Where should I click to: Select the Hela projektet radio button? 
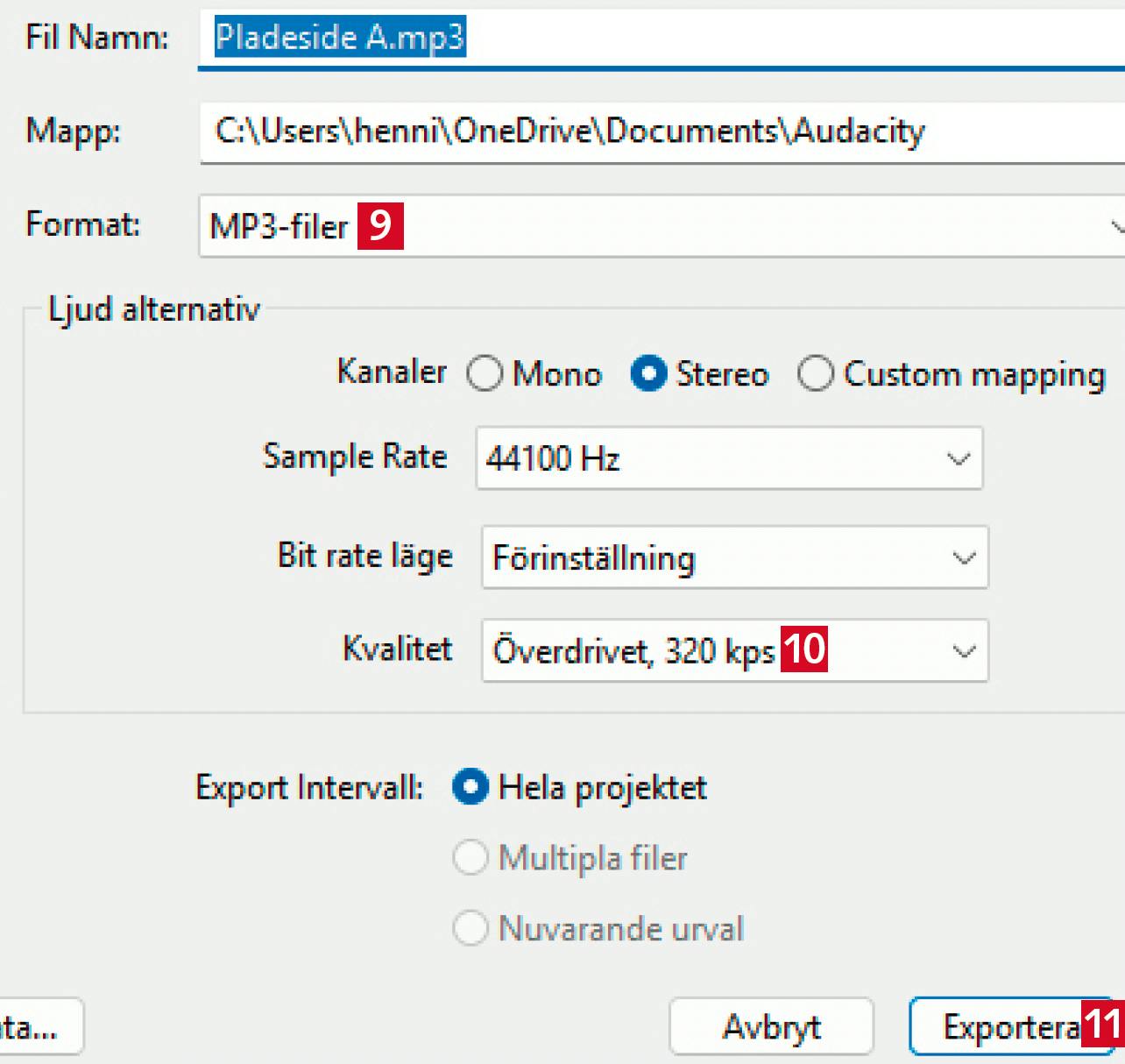point(471,787)
